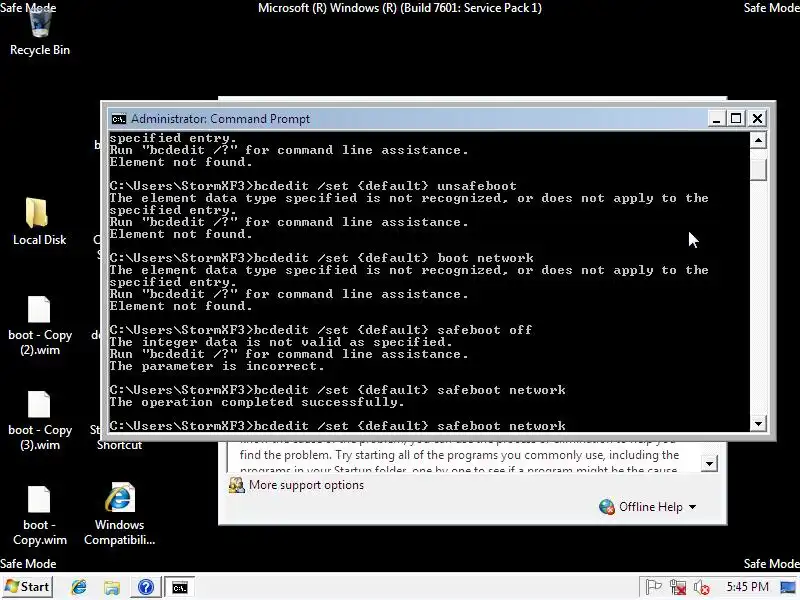Viewport: 800px width, 600px height.
Task: Click 'The integer data is not valid' line
Action: (x=281, y=342)
